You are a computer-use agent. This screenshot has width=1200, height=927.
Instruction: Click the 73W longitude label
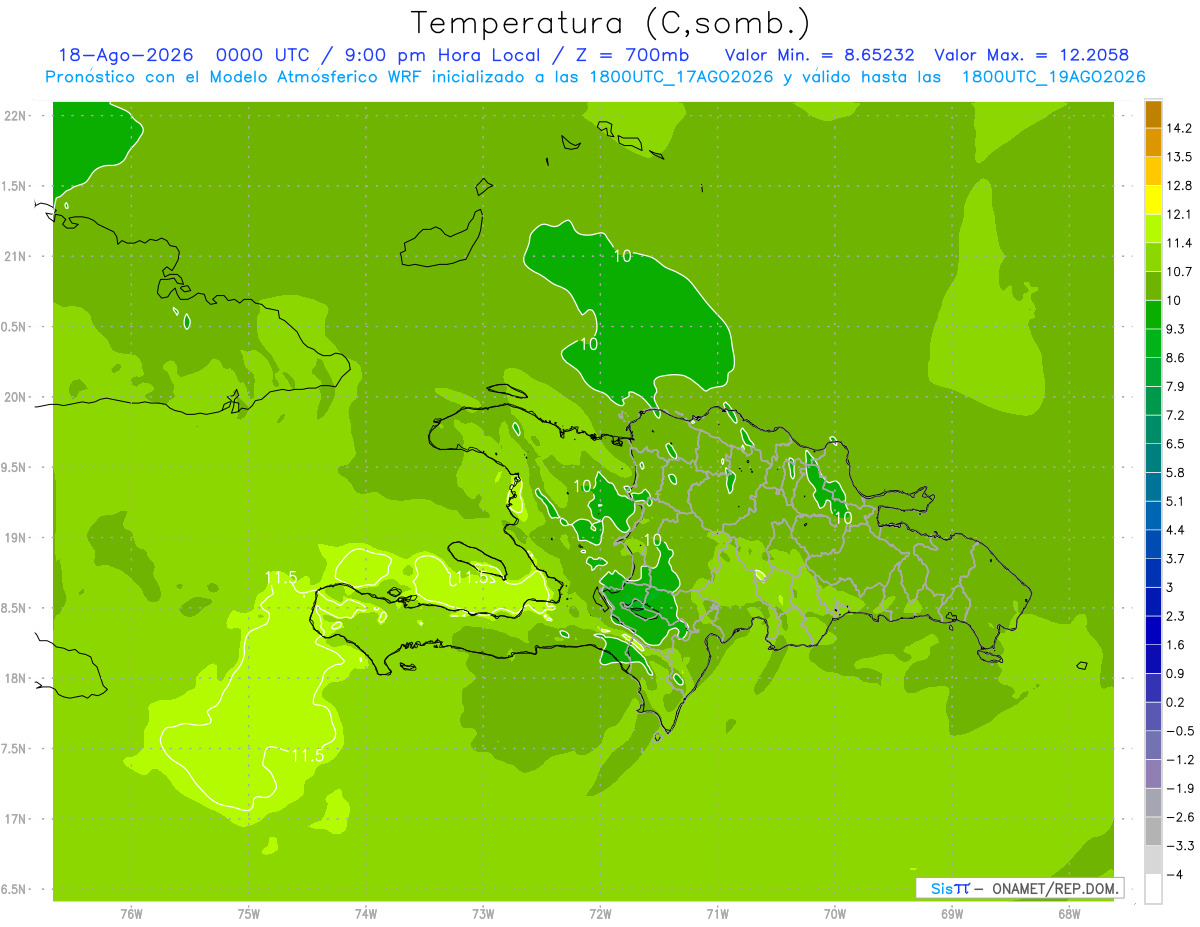pos(483,914)
